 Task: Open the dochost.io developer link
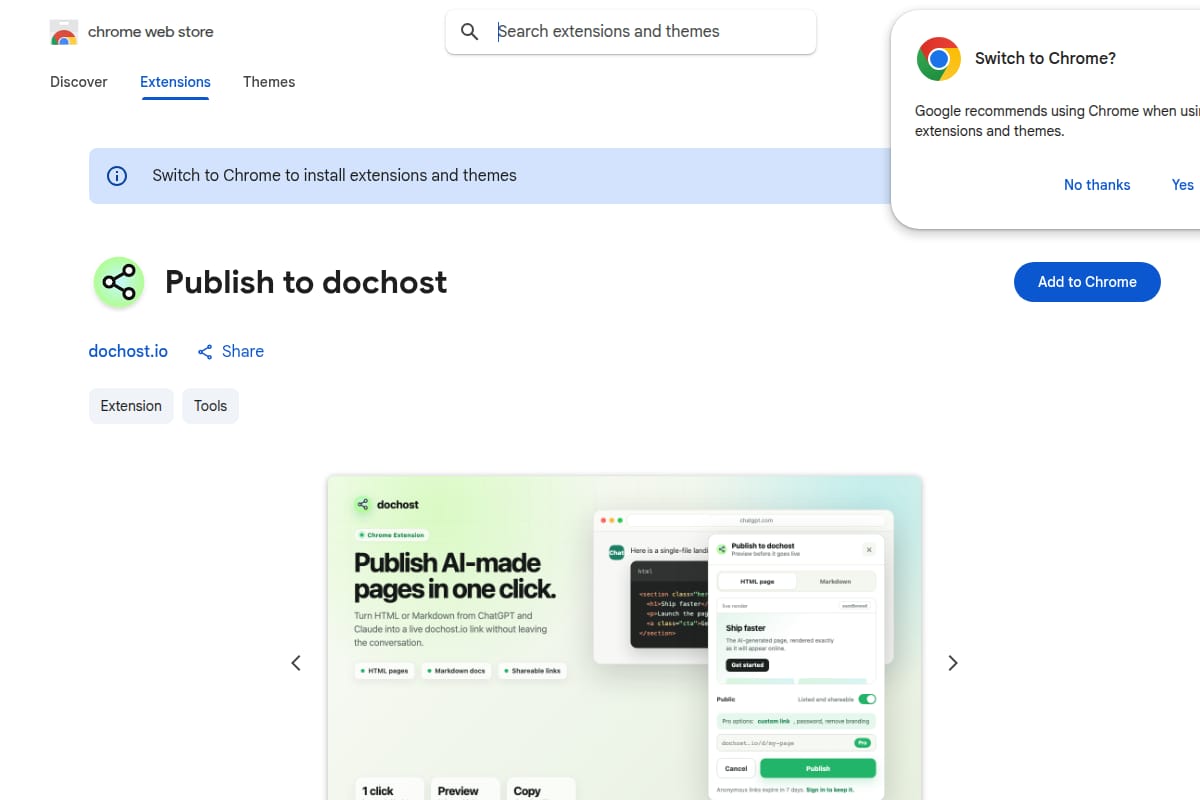[x=128, y=352]
